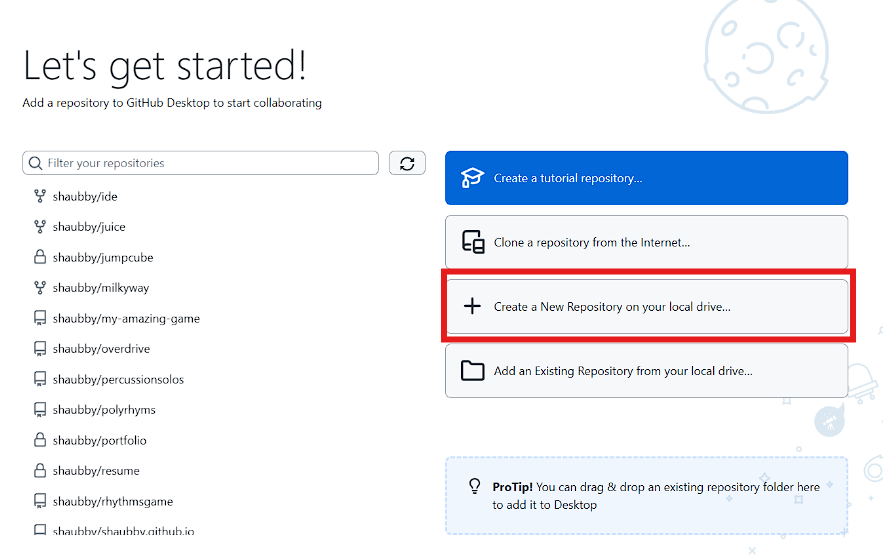Click the magnifier icon in filter box
This screenshot has width=883, height=555.
coord(36,163)
